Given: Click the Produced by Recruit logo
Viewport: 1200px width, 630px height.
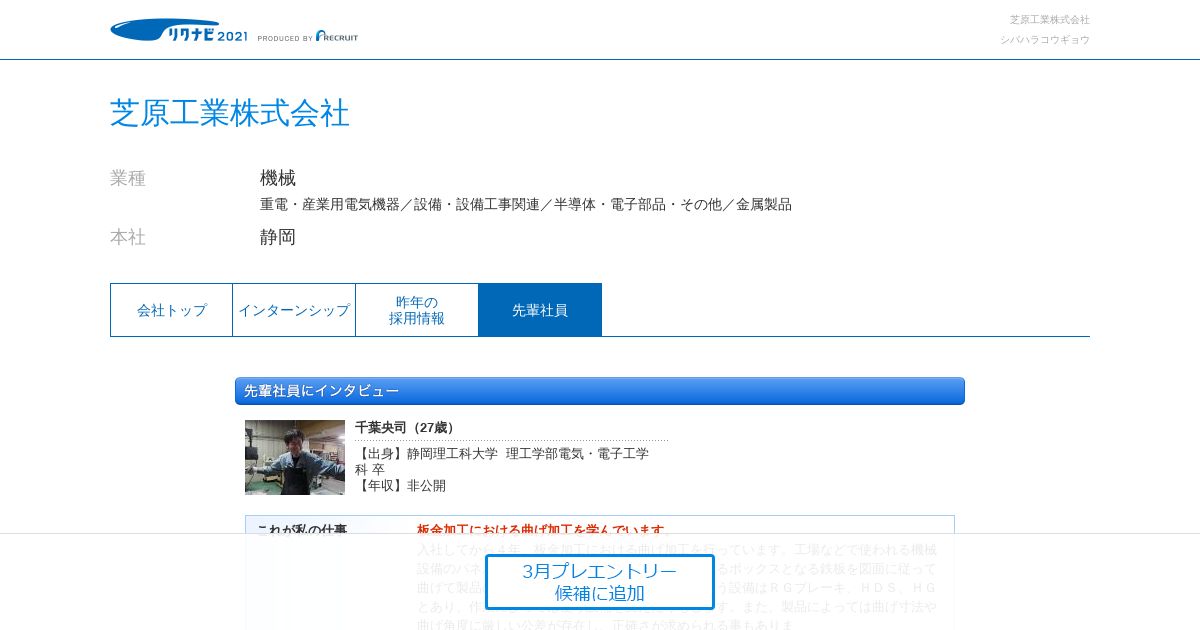Looking at the screenshot, I should click(x=307, y=36).
